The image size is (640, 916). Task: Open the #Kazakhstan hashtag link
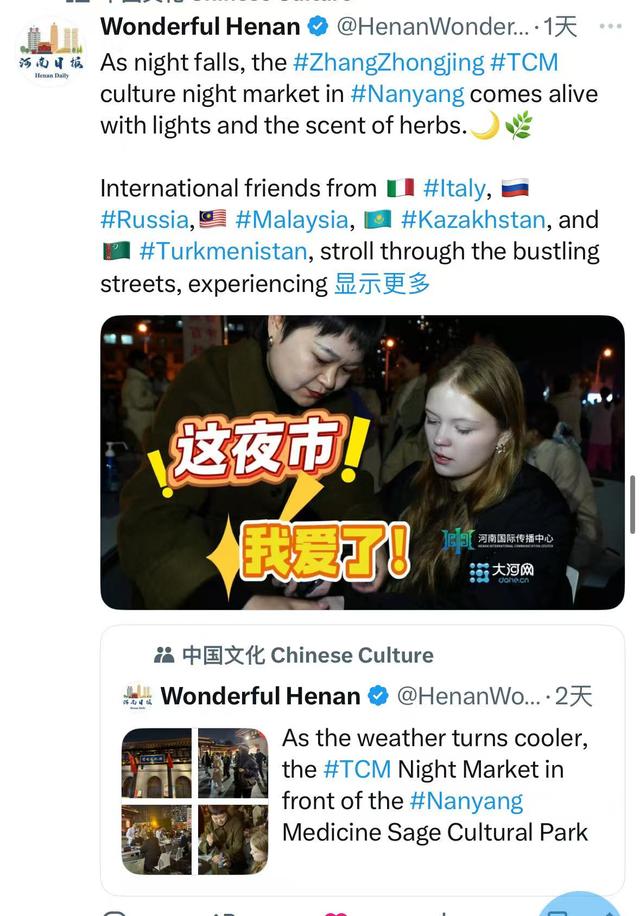[x=473, y=220]
